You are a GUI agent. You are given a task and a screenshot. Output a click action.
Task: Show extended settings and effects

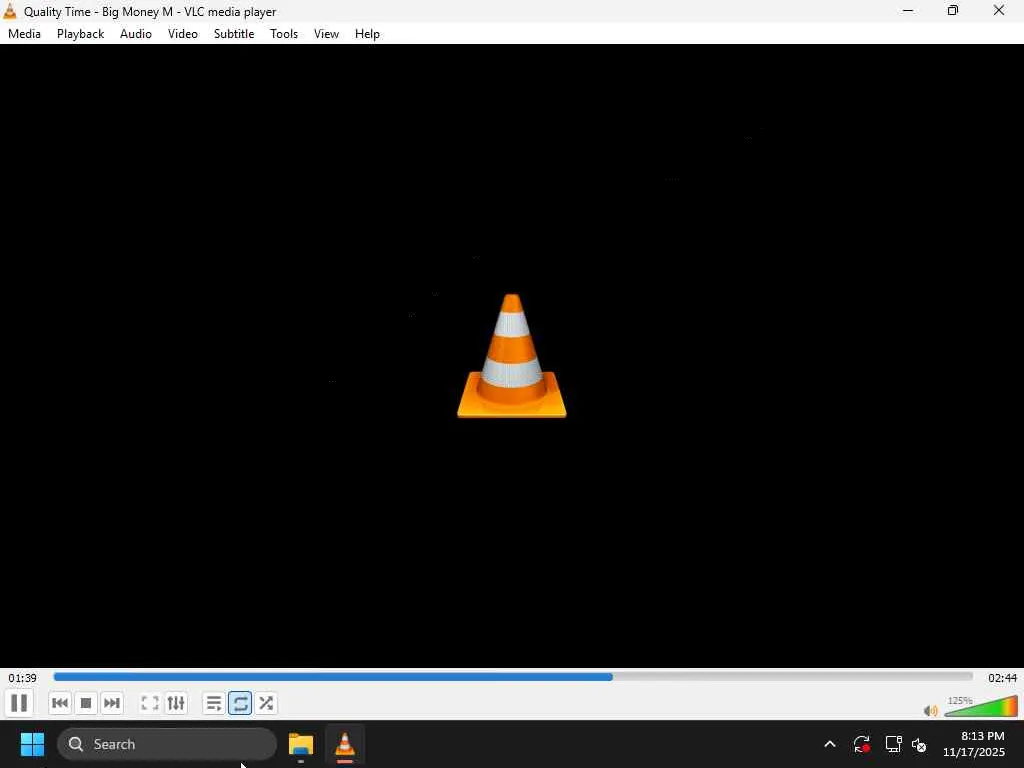[176, 703]
